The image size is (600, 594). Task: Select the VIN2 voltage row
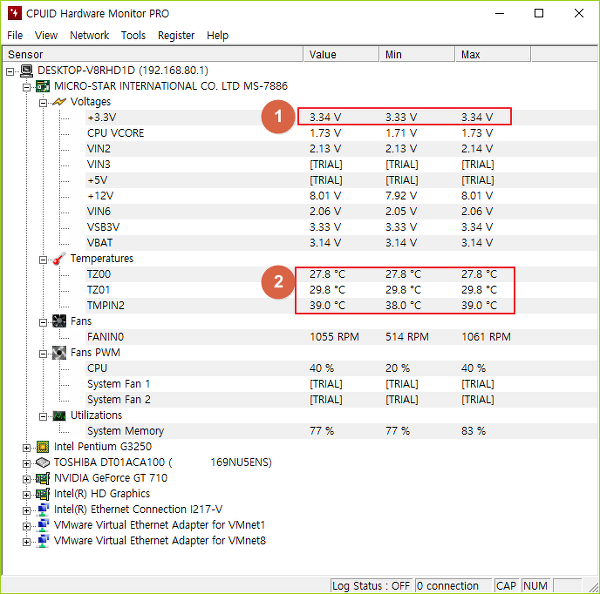341,149
